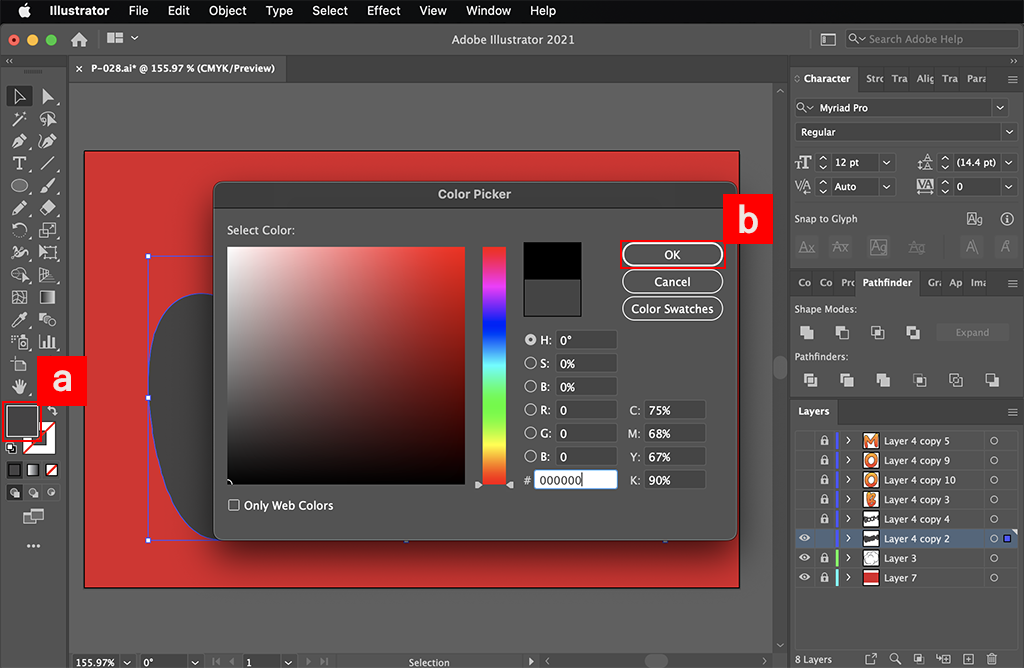Open the Auto kerning dropdown

(887, 187)
